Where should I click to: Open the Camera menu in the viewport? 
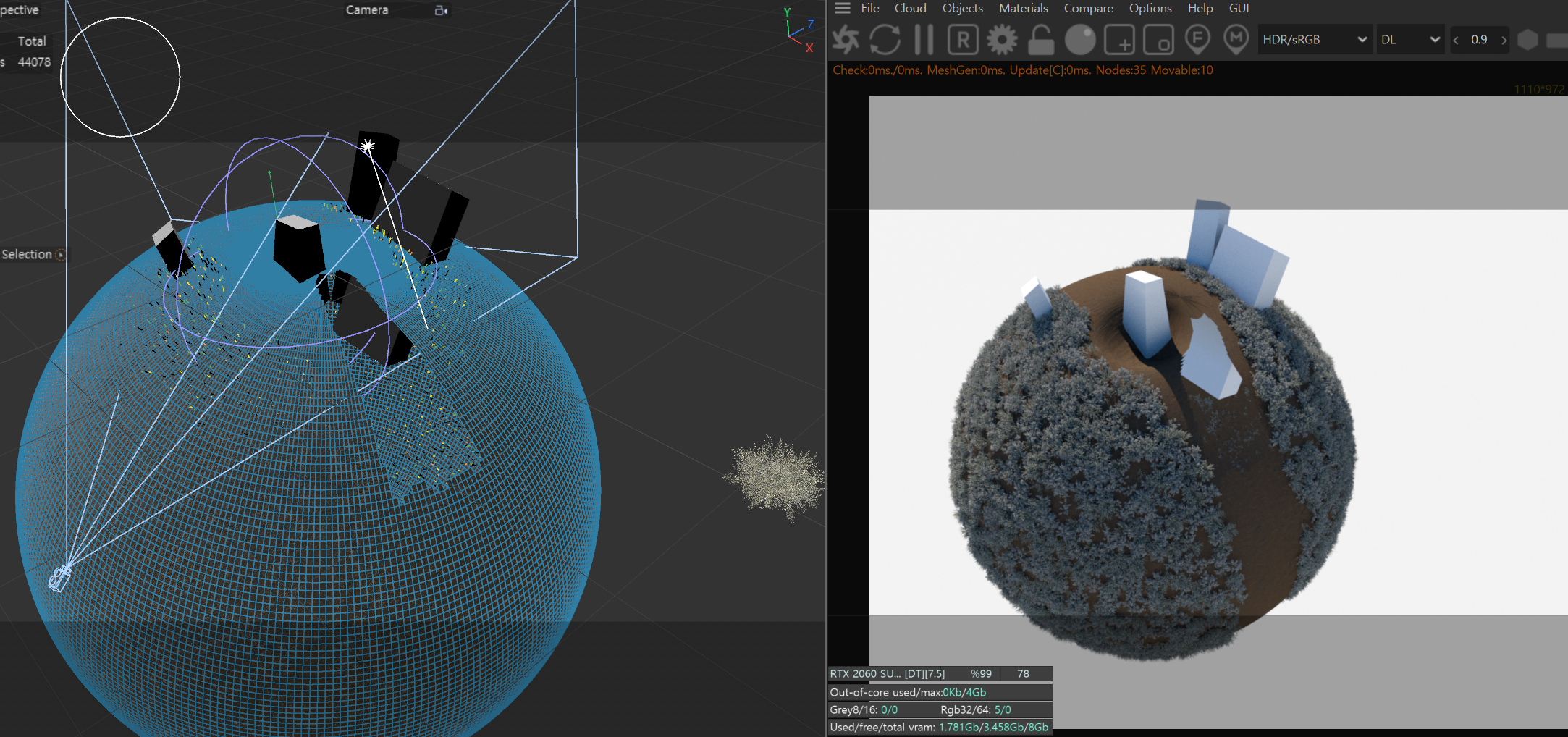(367, 10)
